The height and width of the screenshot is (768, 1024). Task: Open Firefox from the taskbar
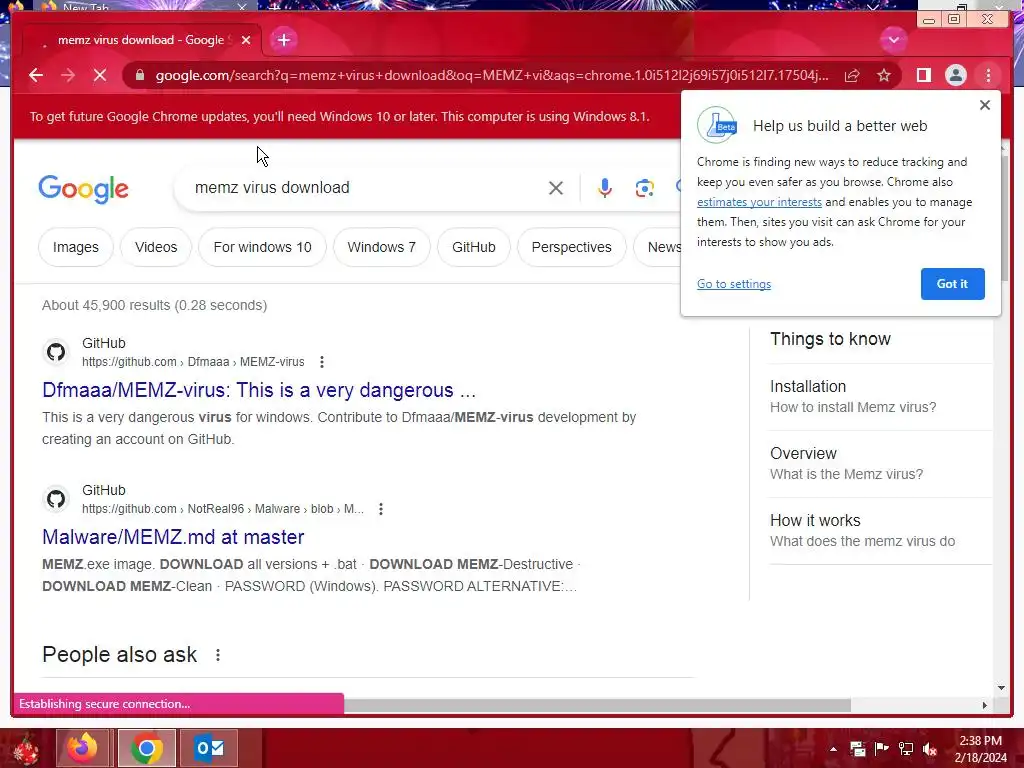point(83,748)
